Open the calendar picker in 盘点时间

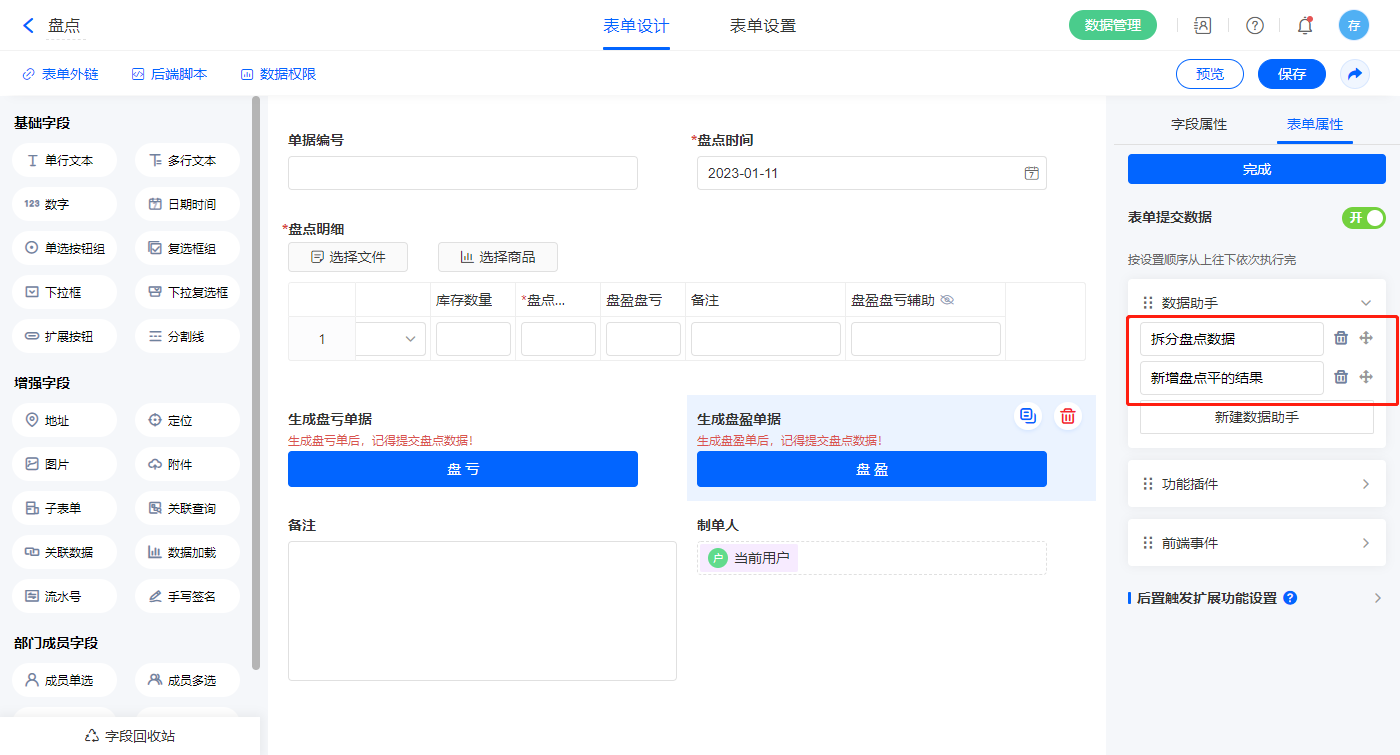(x=1031, y=173)
